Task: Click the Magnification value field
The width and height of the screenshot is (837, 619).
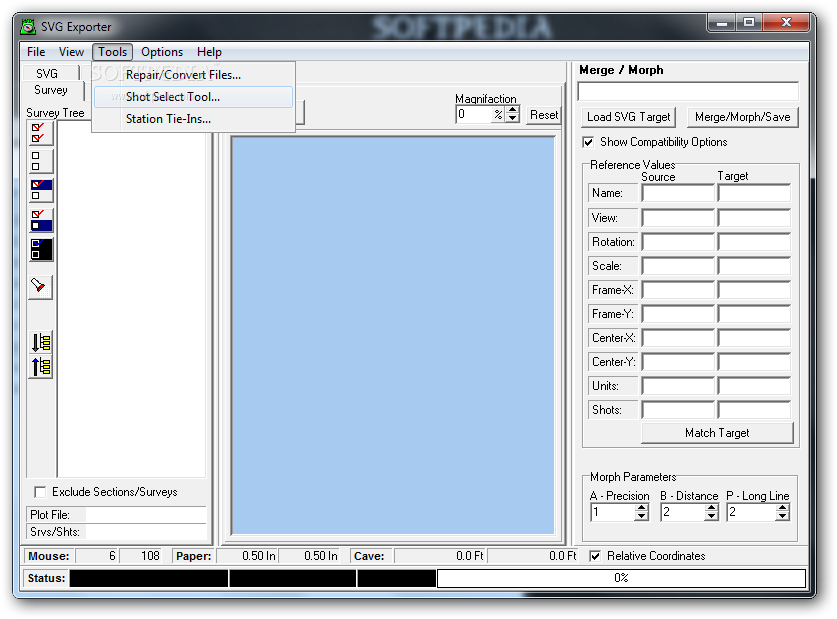Action: 473,114
